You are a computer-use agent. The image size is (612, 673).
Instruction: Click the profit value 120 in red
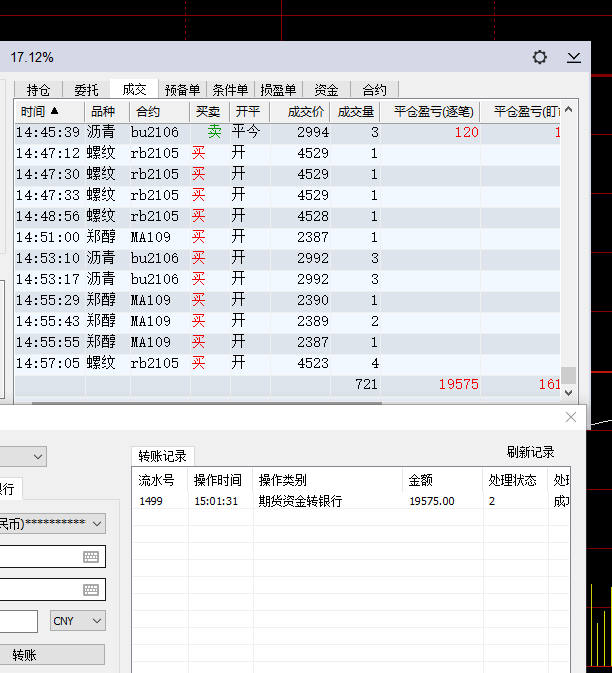tap(467, 132)
